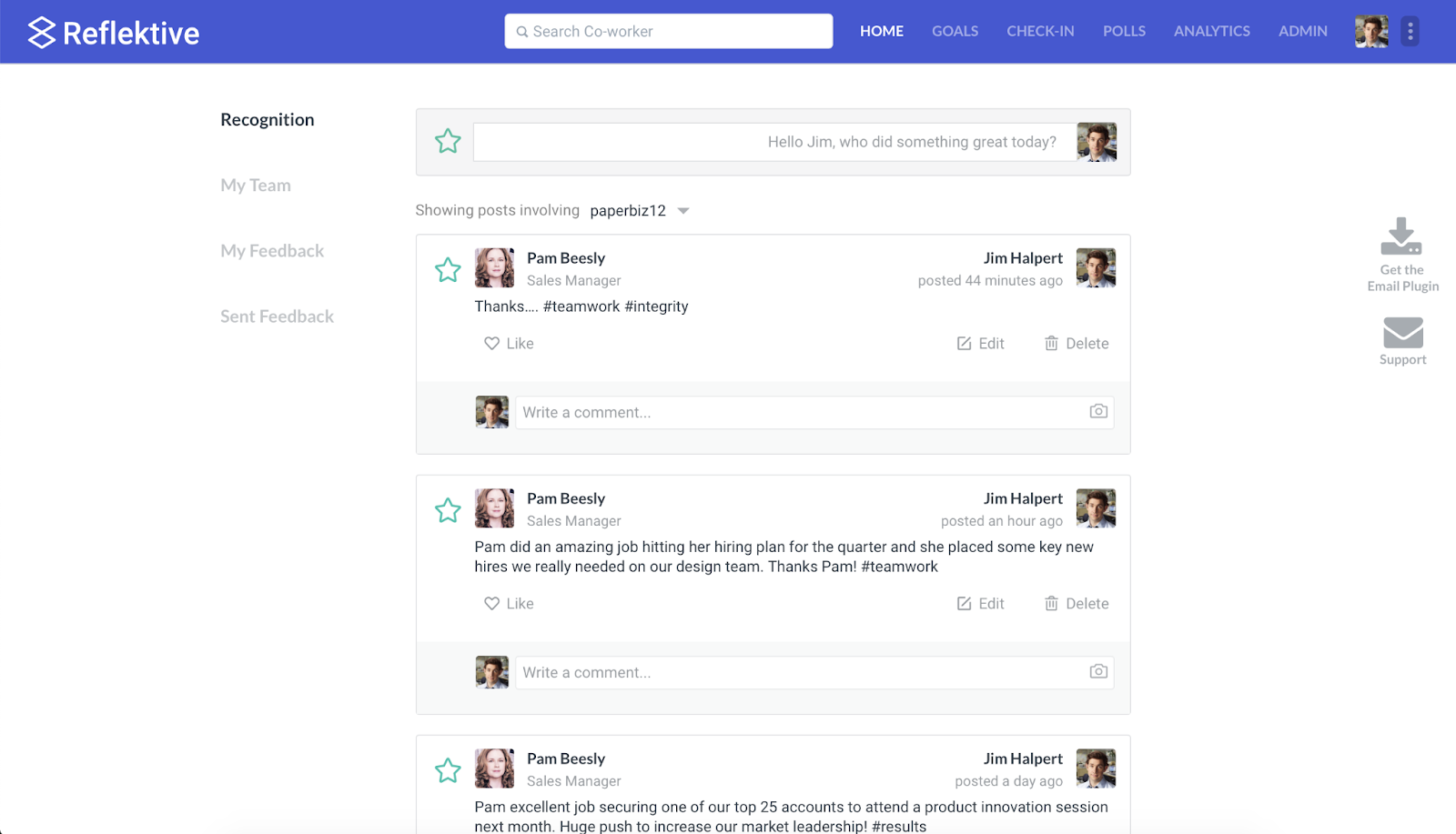Screen dimensions: 1456x834
Task: Open the three-dot menu beside the profile photo
Action: 1409,31
